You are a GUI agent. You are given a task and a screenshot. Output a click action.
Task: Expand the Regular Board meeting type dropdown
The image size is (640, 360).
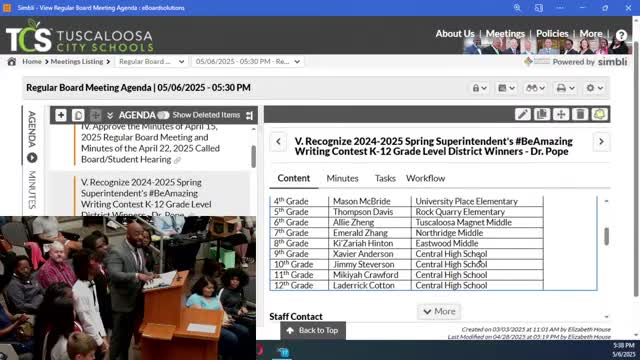[x=151, y=62]
